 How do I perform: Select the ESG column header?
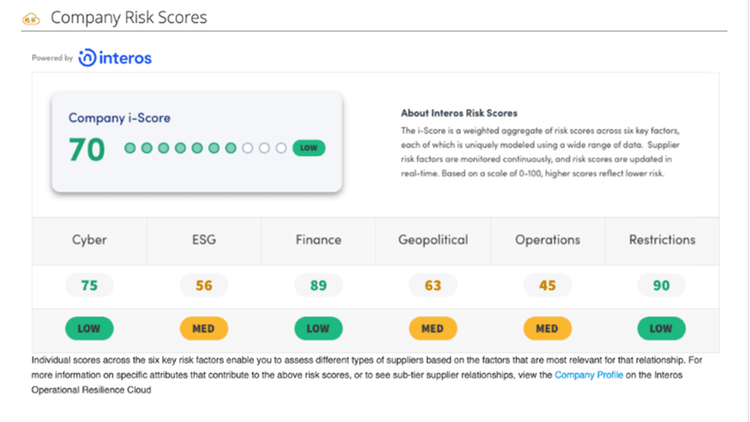204,240
